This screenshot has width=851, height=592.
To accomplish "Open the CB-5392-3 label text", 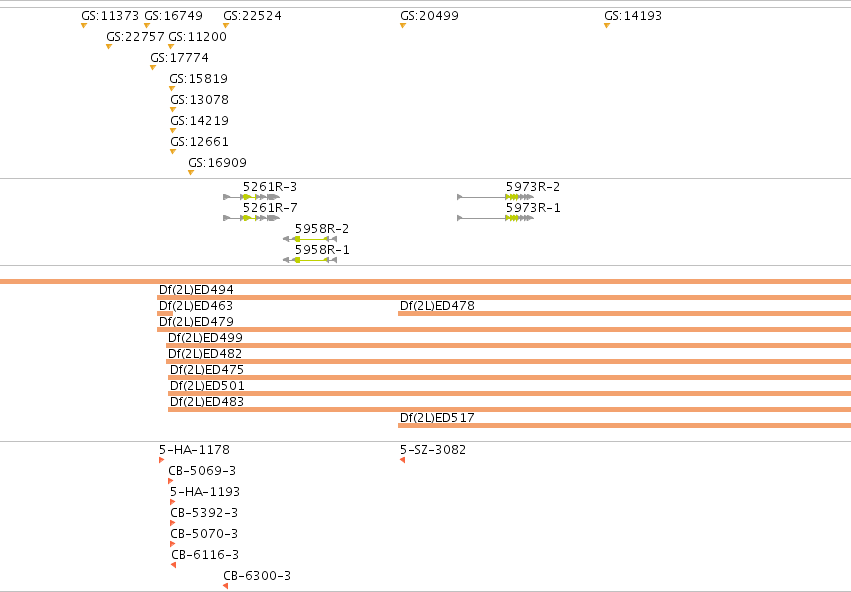I will [204, 513].
